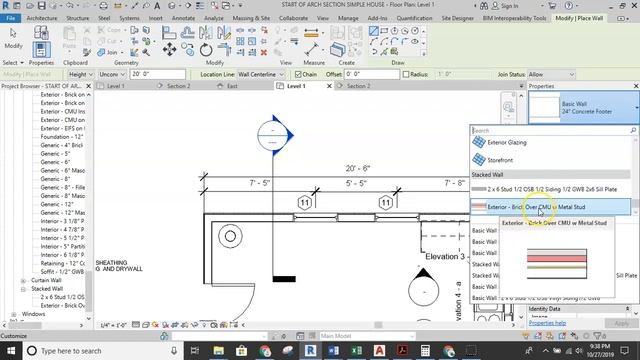The width and height of the screenshot is (640, 360).
Task: Open the Main Model design options dropdown
Action: point(367,336)
